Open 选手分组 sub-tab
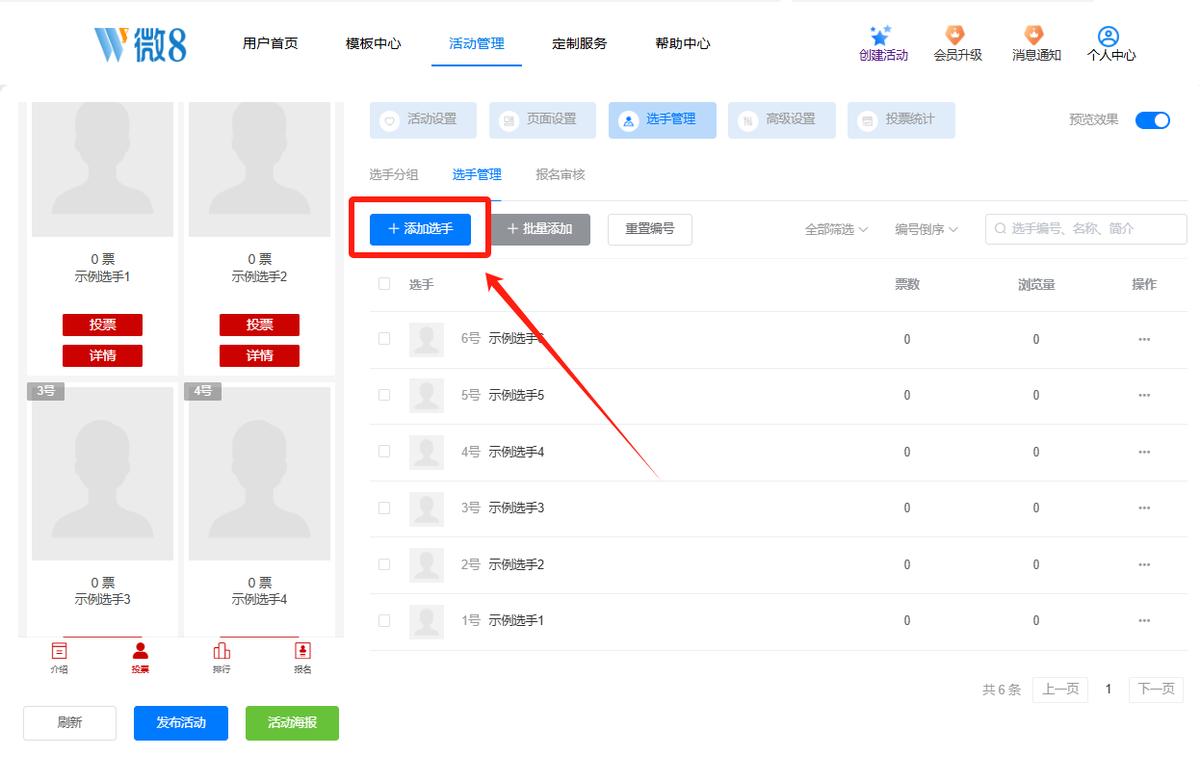This screenshot has height=781, width=1200. click(394, 175)
